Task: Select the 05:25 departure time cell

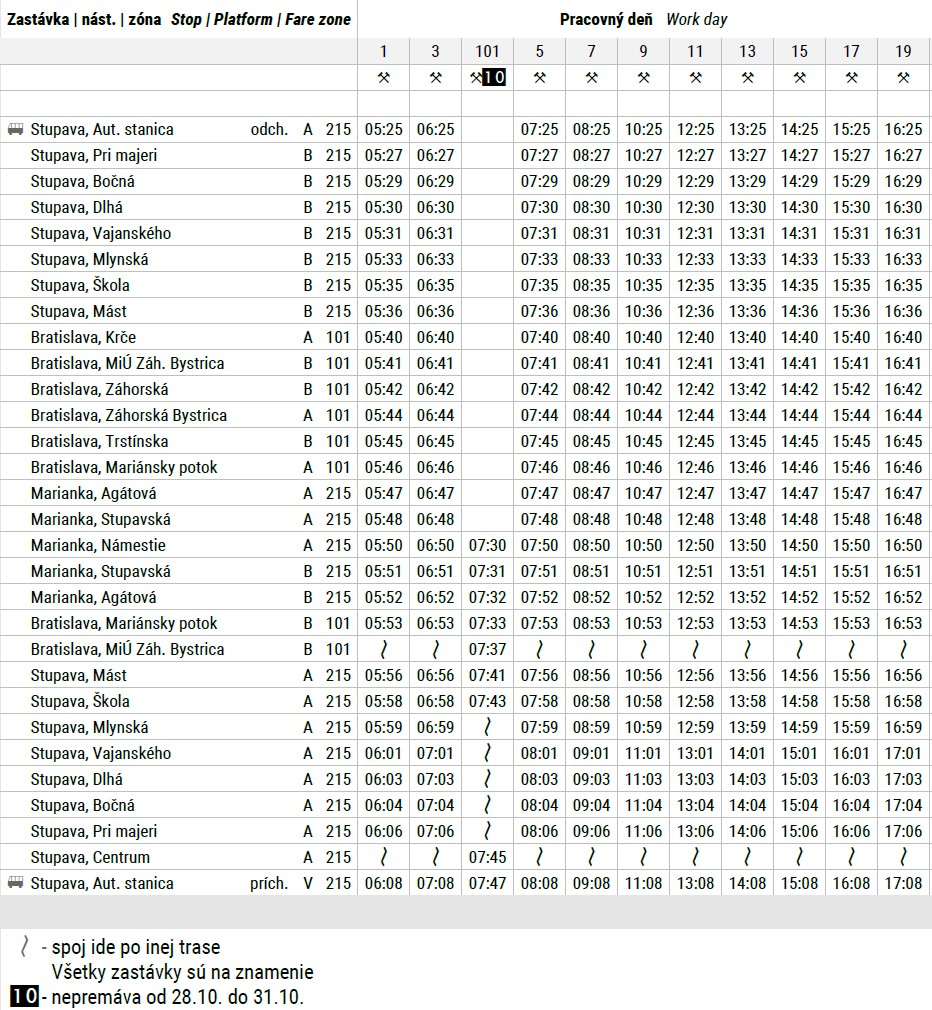Action: 383,129
